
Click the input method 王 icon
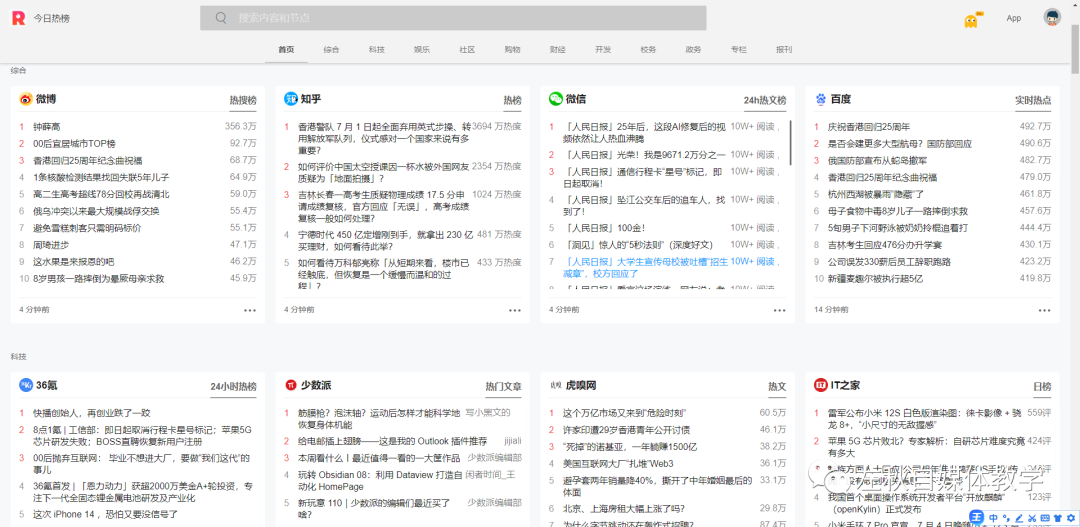tap(977, 517)
